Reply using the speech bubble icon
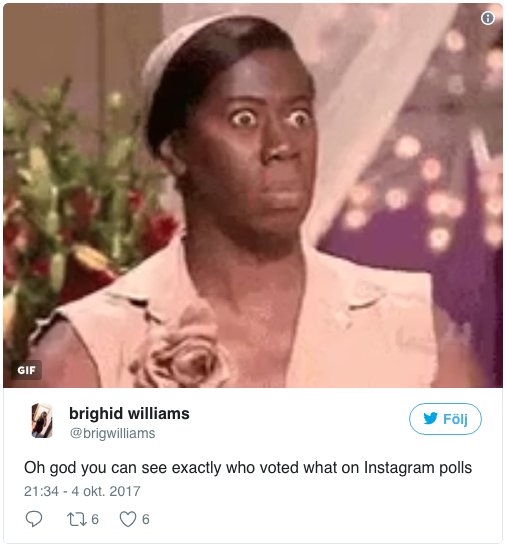Viewport: 508px width, 548px height. [x=34, y=519]
